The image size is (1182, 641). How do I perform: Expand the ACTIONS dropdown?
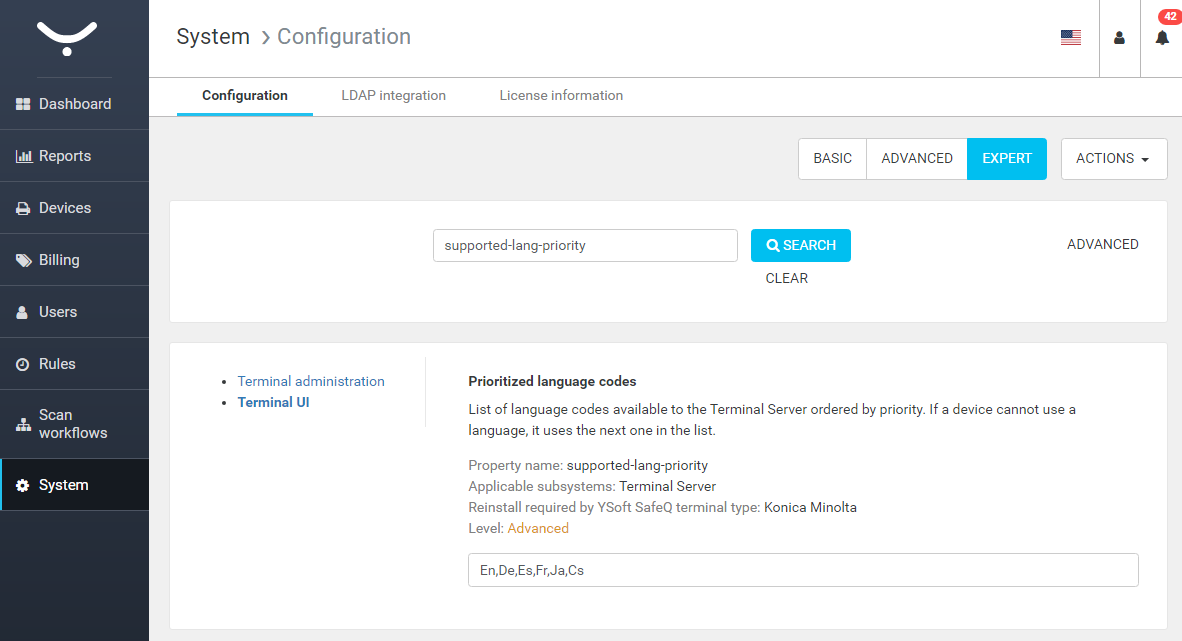[1113, 159]
